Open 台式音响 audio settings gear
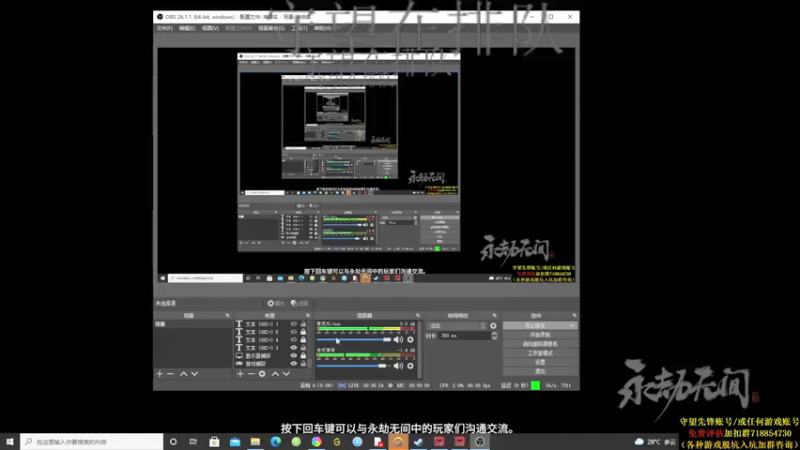Viewport: 800px width, 450px height. click(410, 366)
